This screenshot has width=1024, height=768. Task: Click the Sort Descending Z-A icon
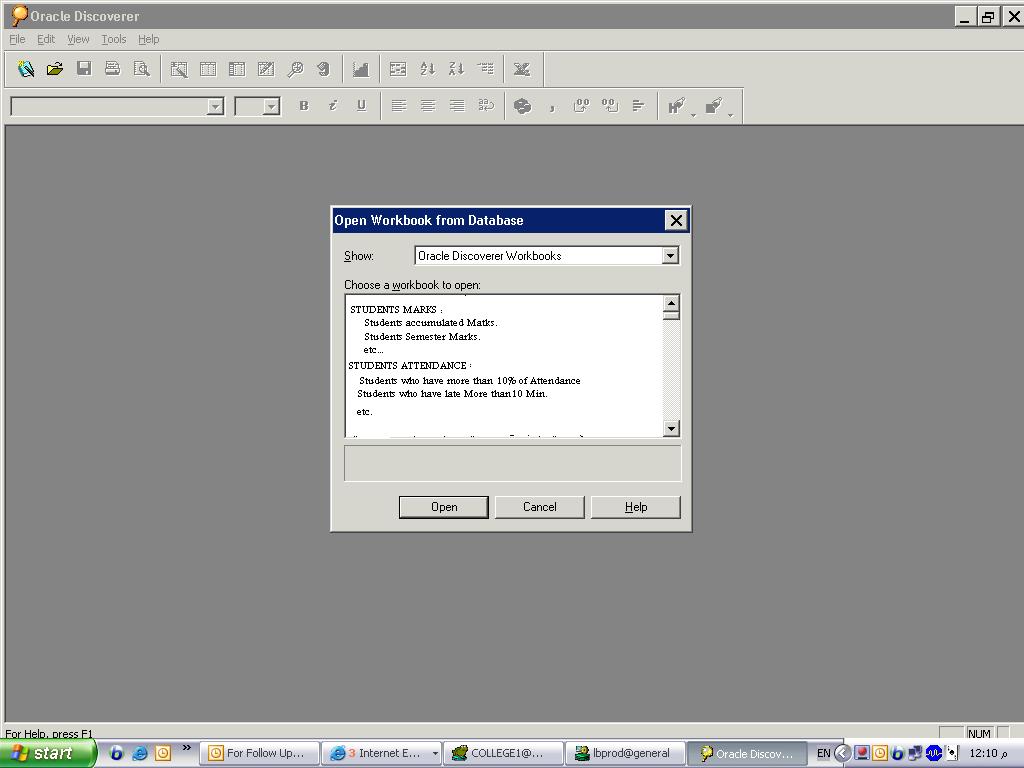click(x=456, y=69)
